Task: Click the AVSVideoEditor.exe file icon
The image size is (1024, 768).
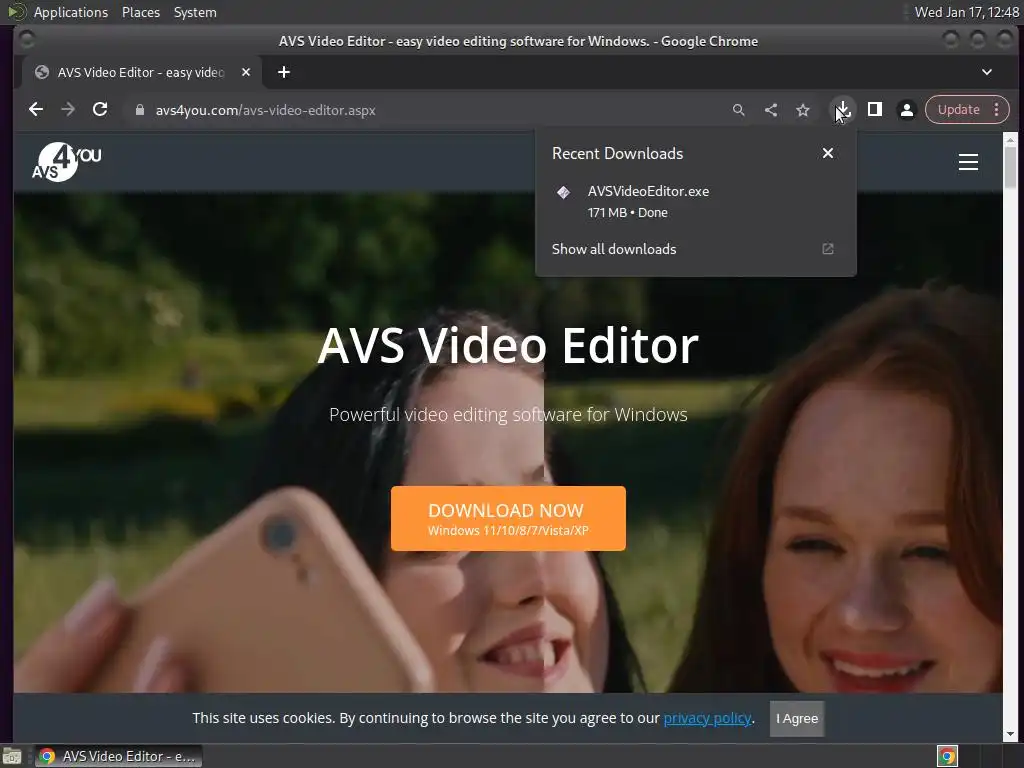Action: tap(563, 192)
